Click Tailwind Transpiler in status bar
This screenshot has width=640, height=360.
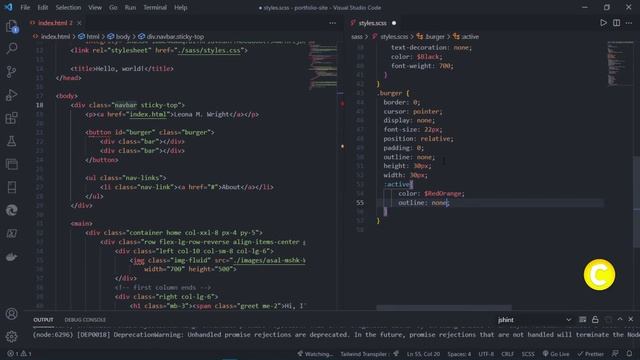[x=369, y=354]
